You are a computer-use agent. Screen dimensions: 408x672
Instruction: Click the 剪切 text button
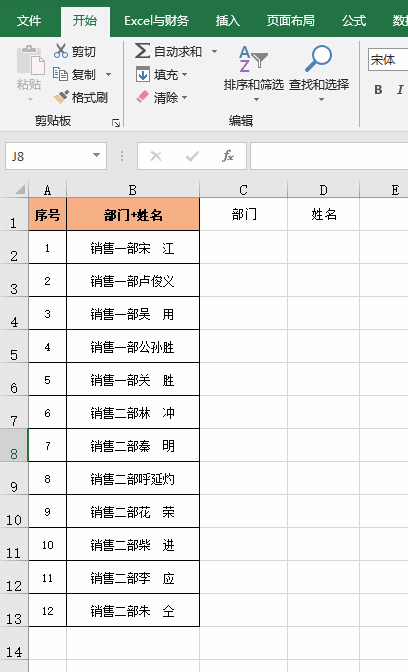pos(84,51)
